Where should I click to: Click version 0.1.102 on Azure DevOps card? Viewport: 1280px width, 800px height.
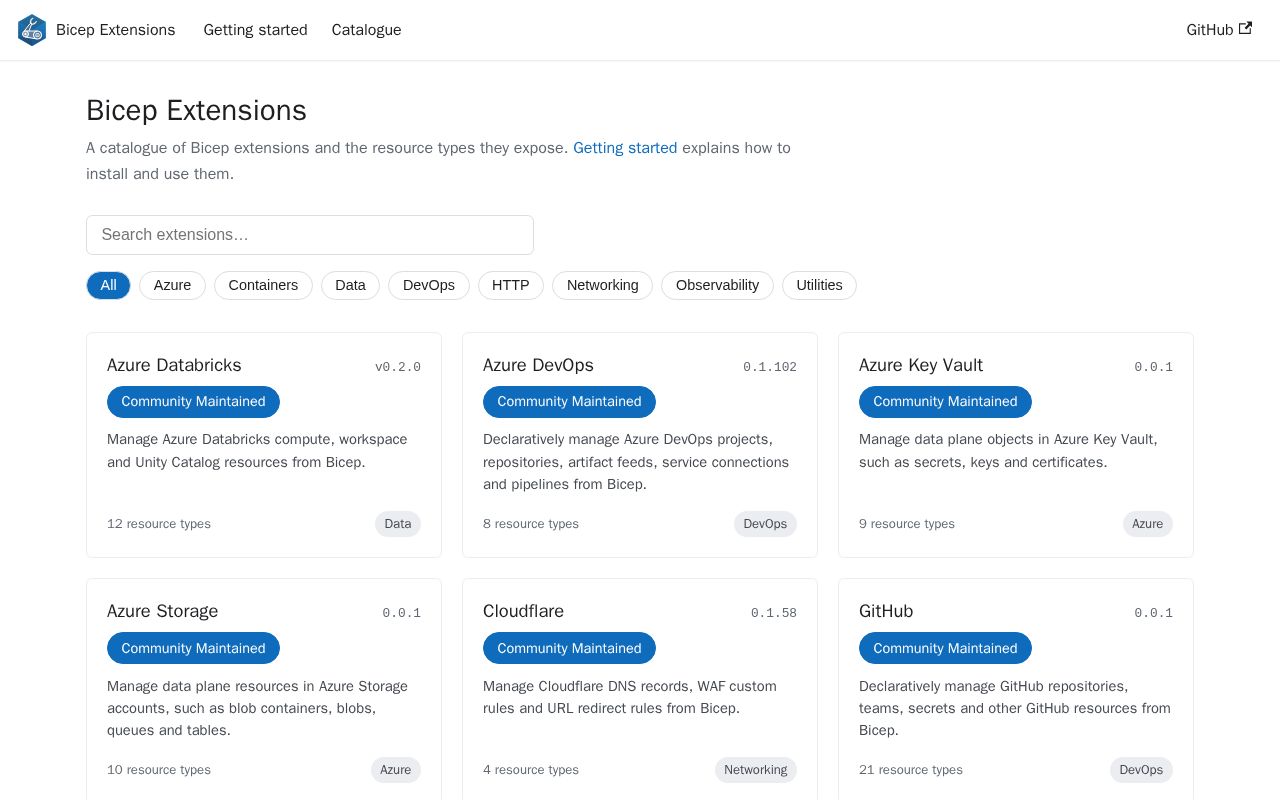[x=770, y=367]
